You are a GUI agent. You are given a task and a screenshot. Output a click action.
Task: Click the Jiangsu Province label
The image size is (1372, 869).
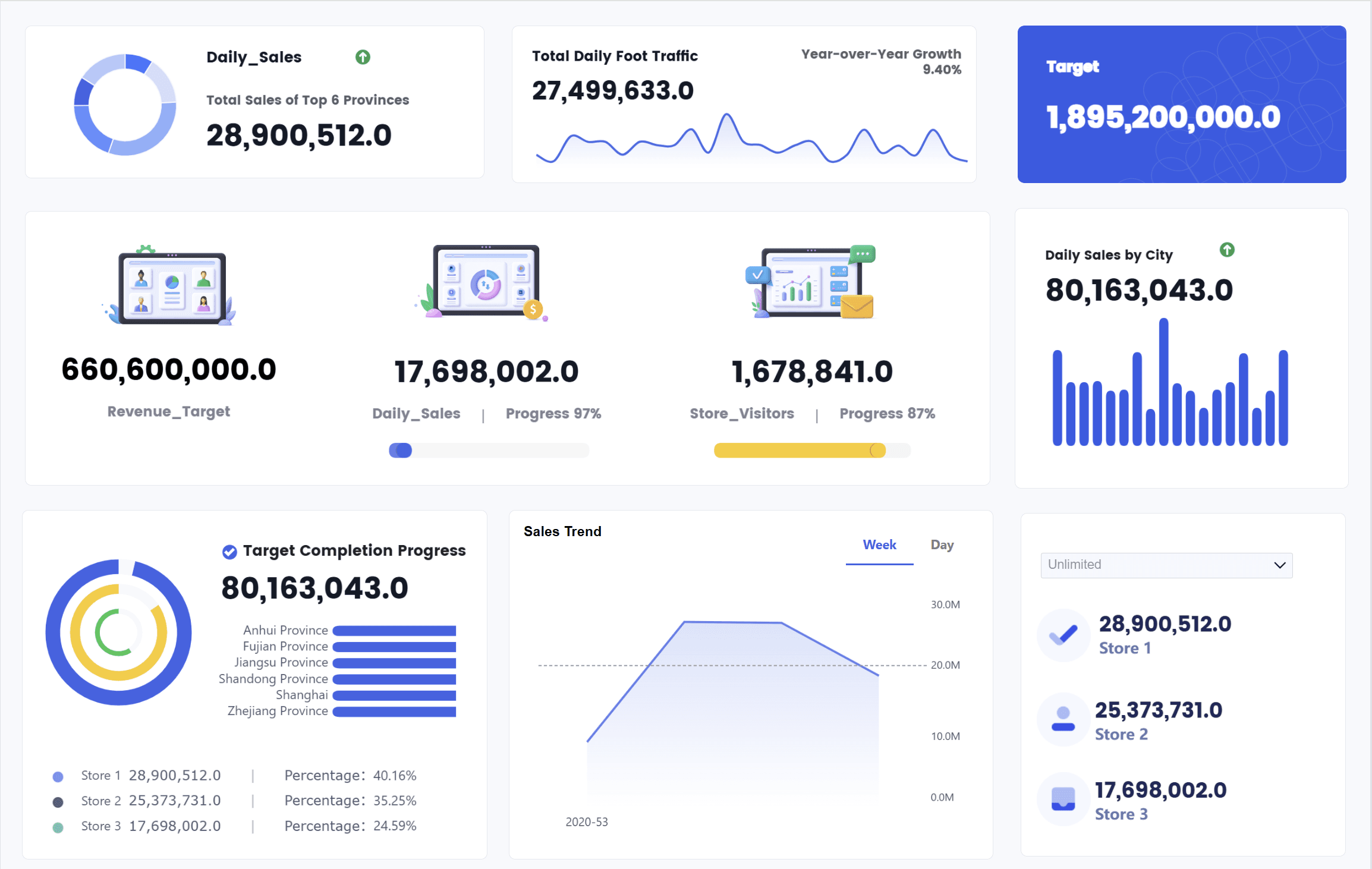(281, 663)
